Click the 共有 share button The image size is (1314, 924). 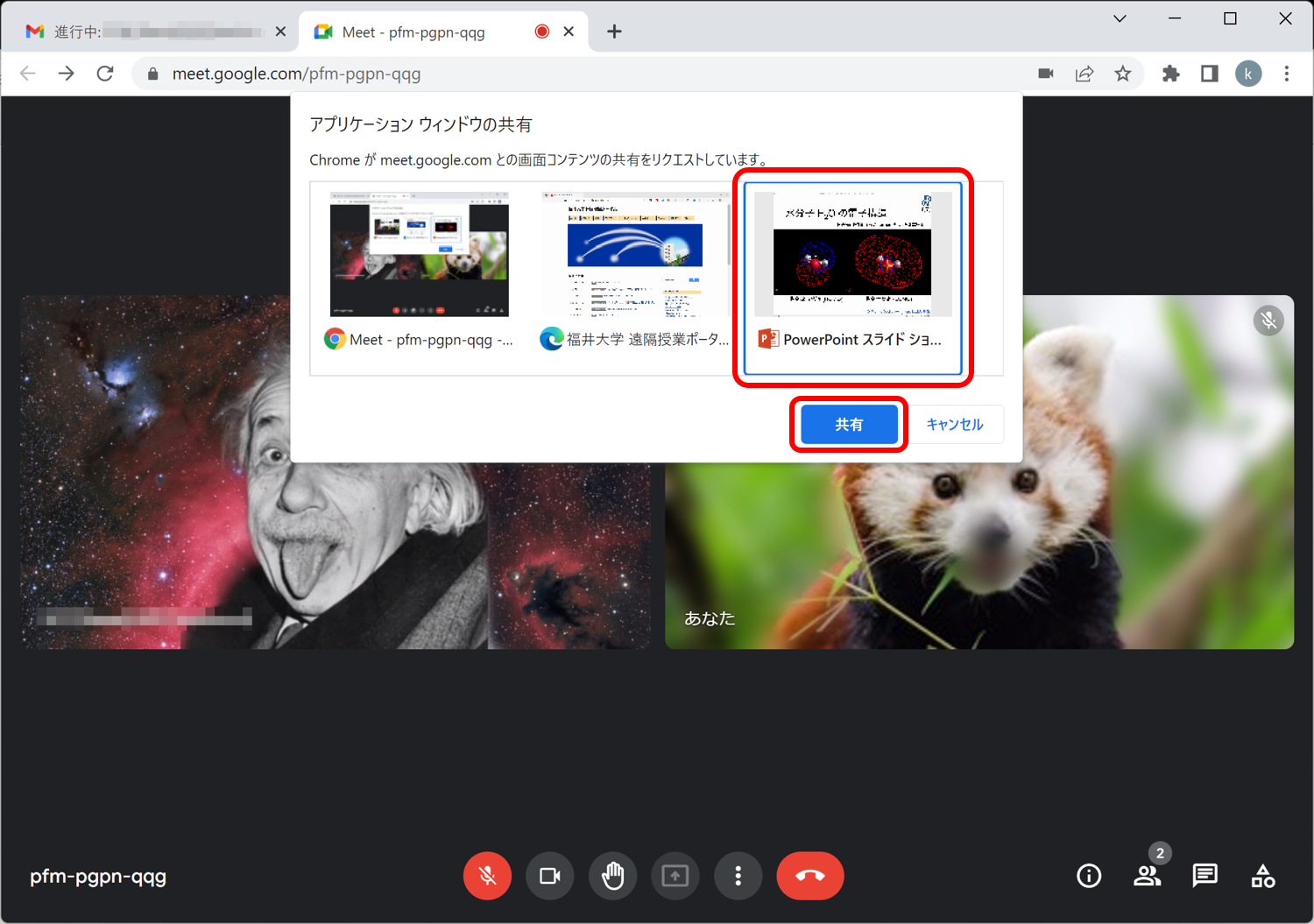849,425
